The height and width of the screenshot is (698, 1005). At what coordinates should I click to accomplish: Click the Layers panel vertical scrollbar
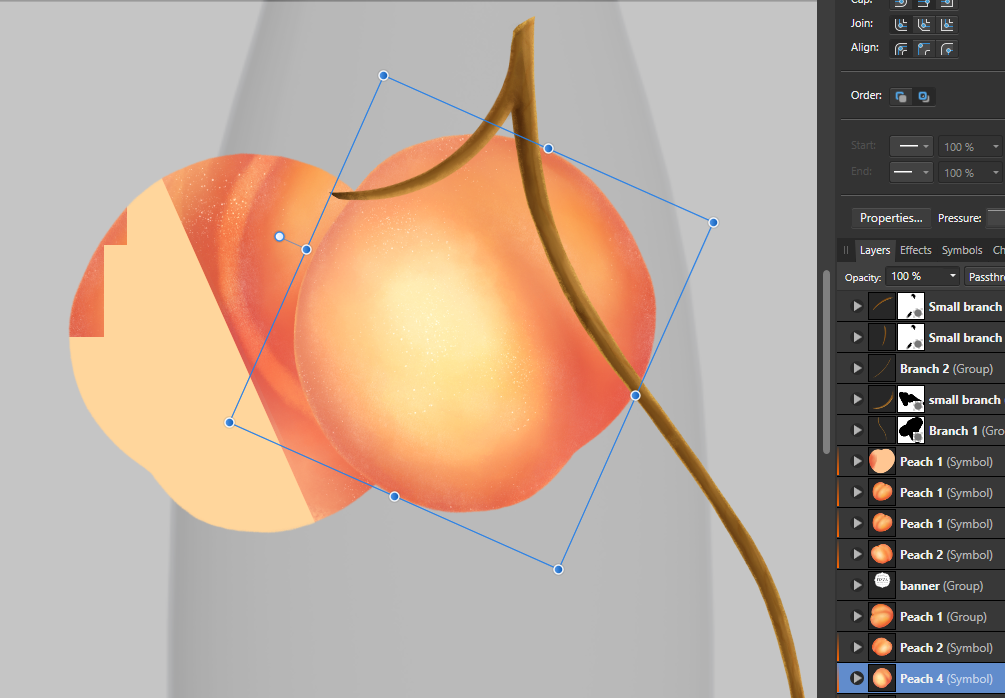click(827, 361)
